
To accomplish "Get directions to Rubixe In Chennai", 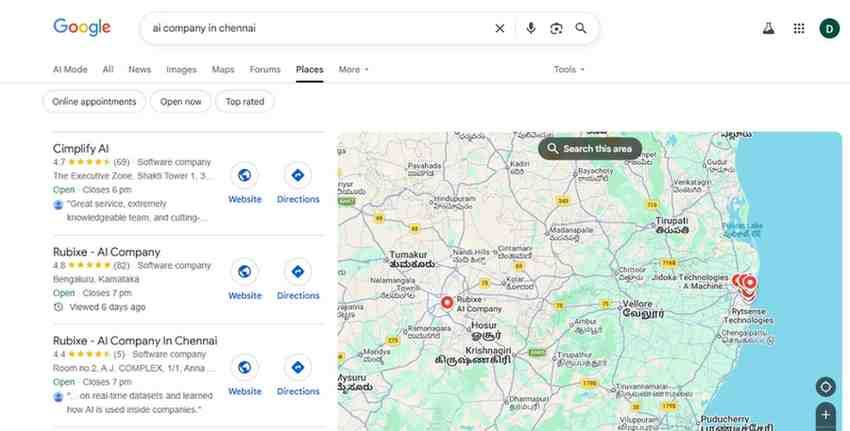I will (298, 367).
